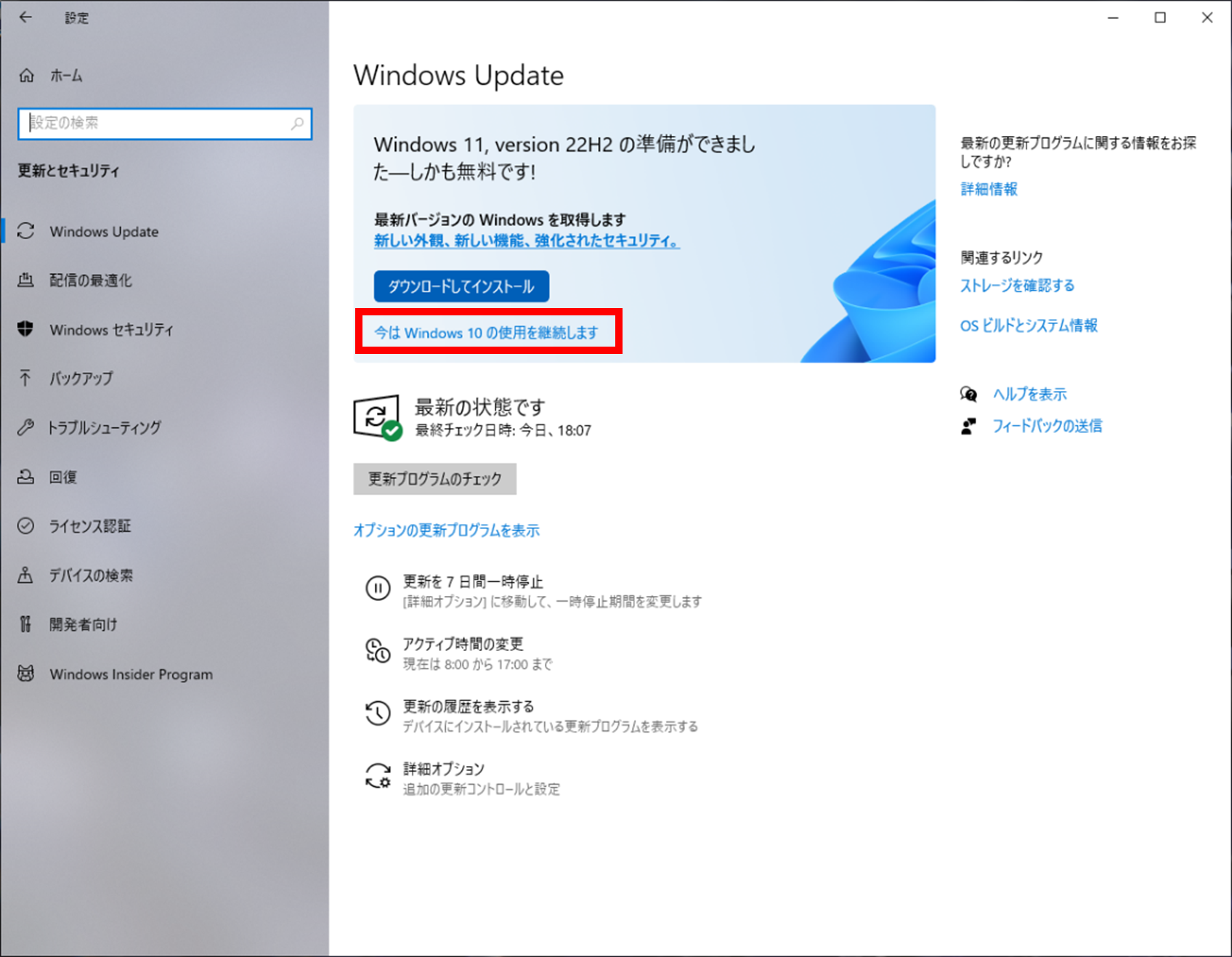1232x957 pixels.
Task: Open 新しい外観、新しい機能、強化されたセキュリティ link
Action: click(x=527, y=241)
